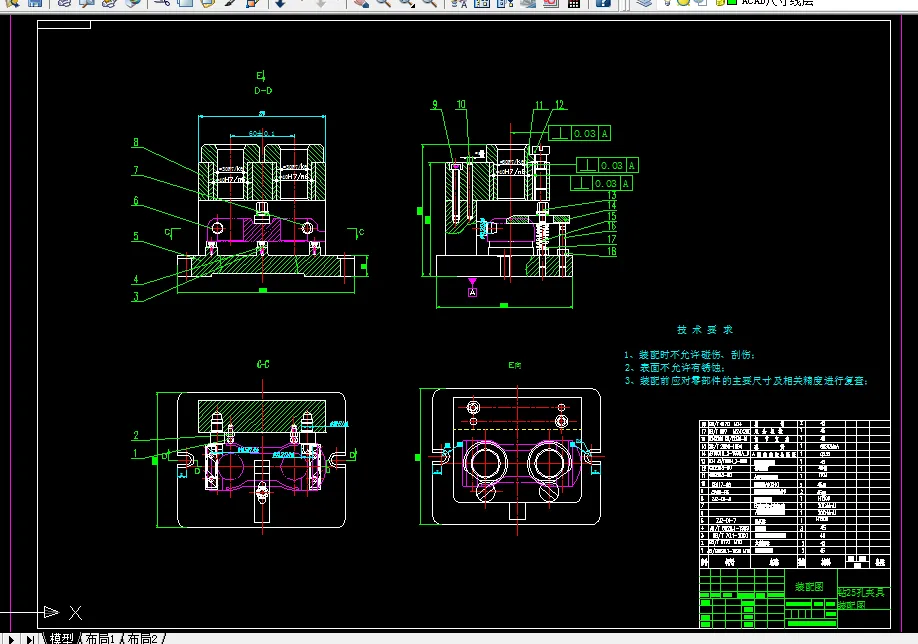Click the Zoom magnifier with flyout arrow
The image size is (918, 644).
pyautogui.click(x=406, y=3)
